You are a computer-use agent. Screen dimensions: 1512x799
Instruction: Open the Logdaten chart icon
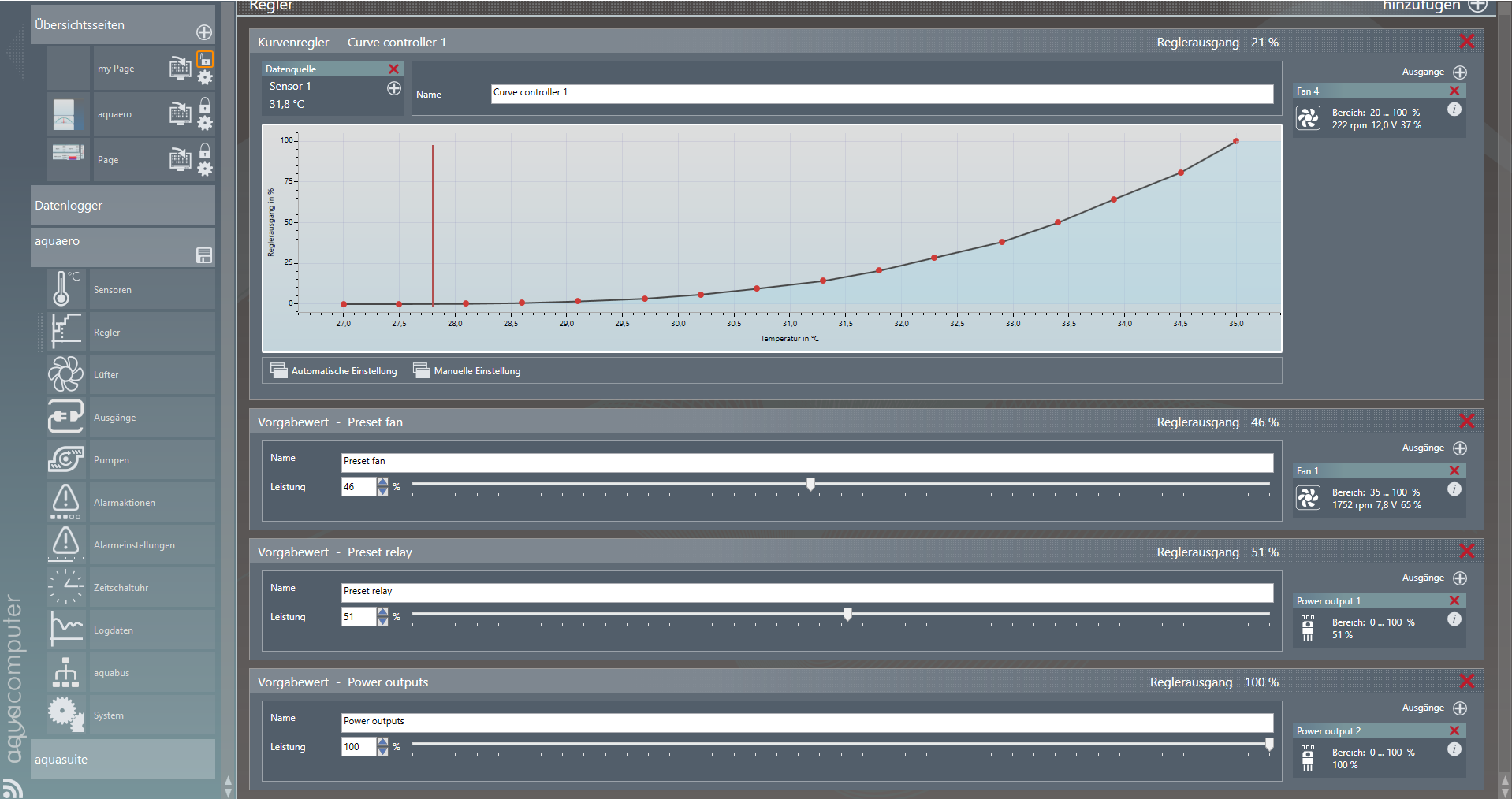coord(65,630)
